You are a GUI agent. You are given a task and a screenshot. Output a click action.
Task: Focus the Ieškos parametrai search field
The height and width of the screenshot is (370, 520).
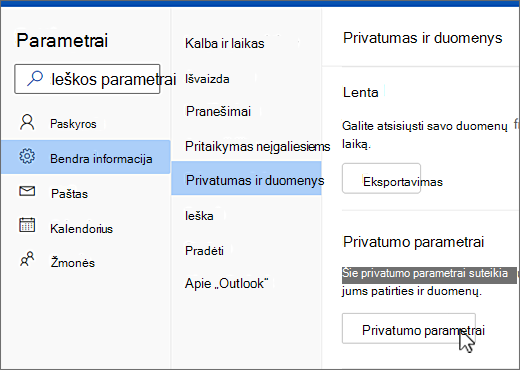point(87,79)
